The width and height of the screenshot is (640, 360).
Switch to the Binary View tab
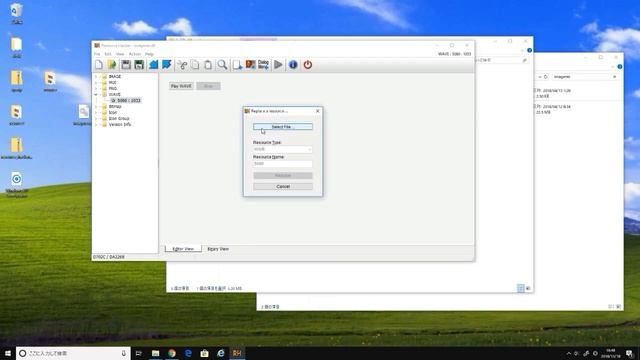[218, 249]
